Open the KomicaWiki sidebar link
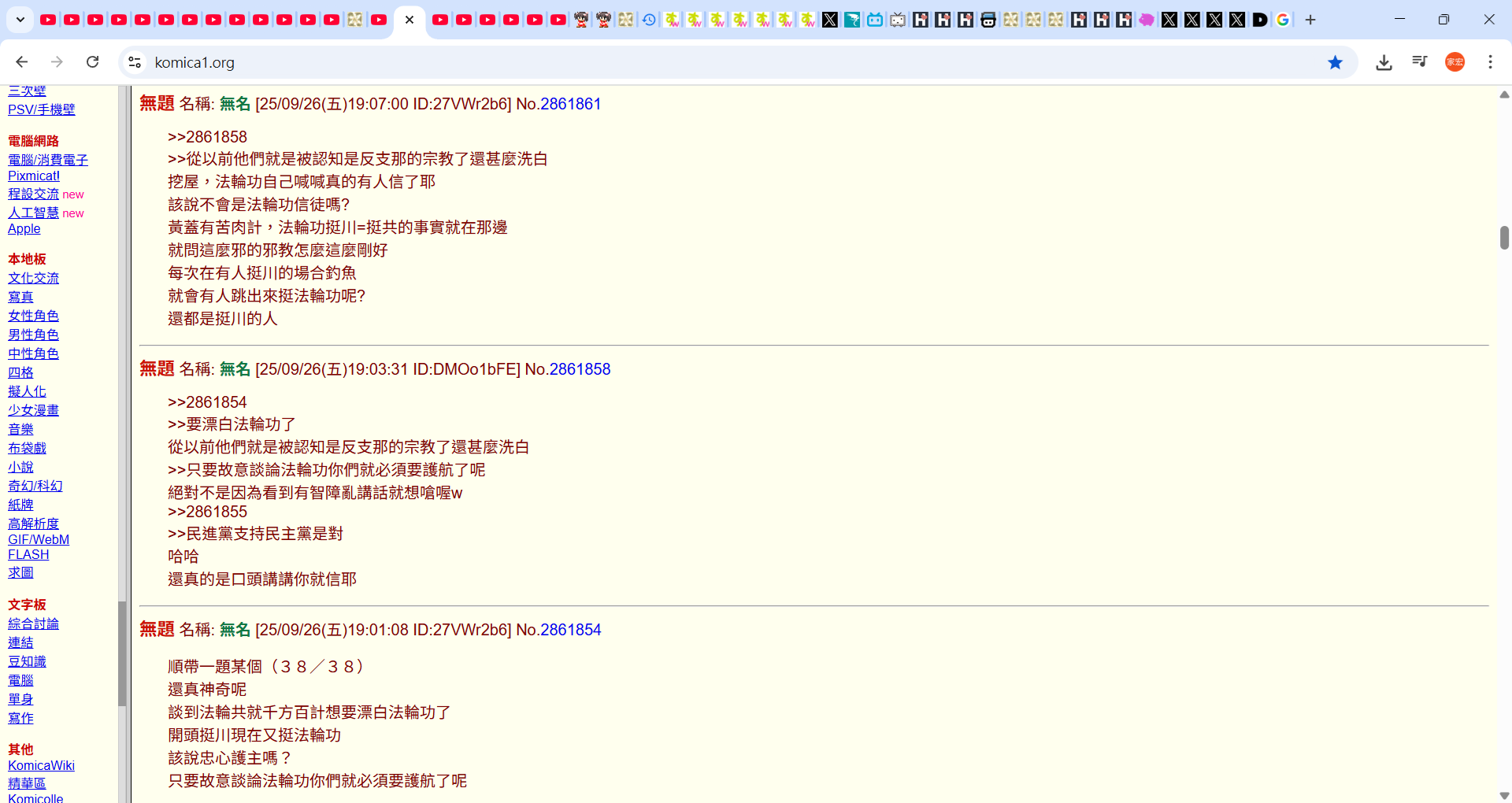The width and height of the screenshot is (1512, 803). [x=41, y=765]
